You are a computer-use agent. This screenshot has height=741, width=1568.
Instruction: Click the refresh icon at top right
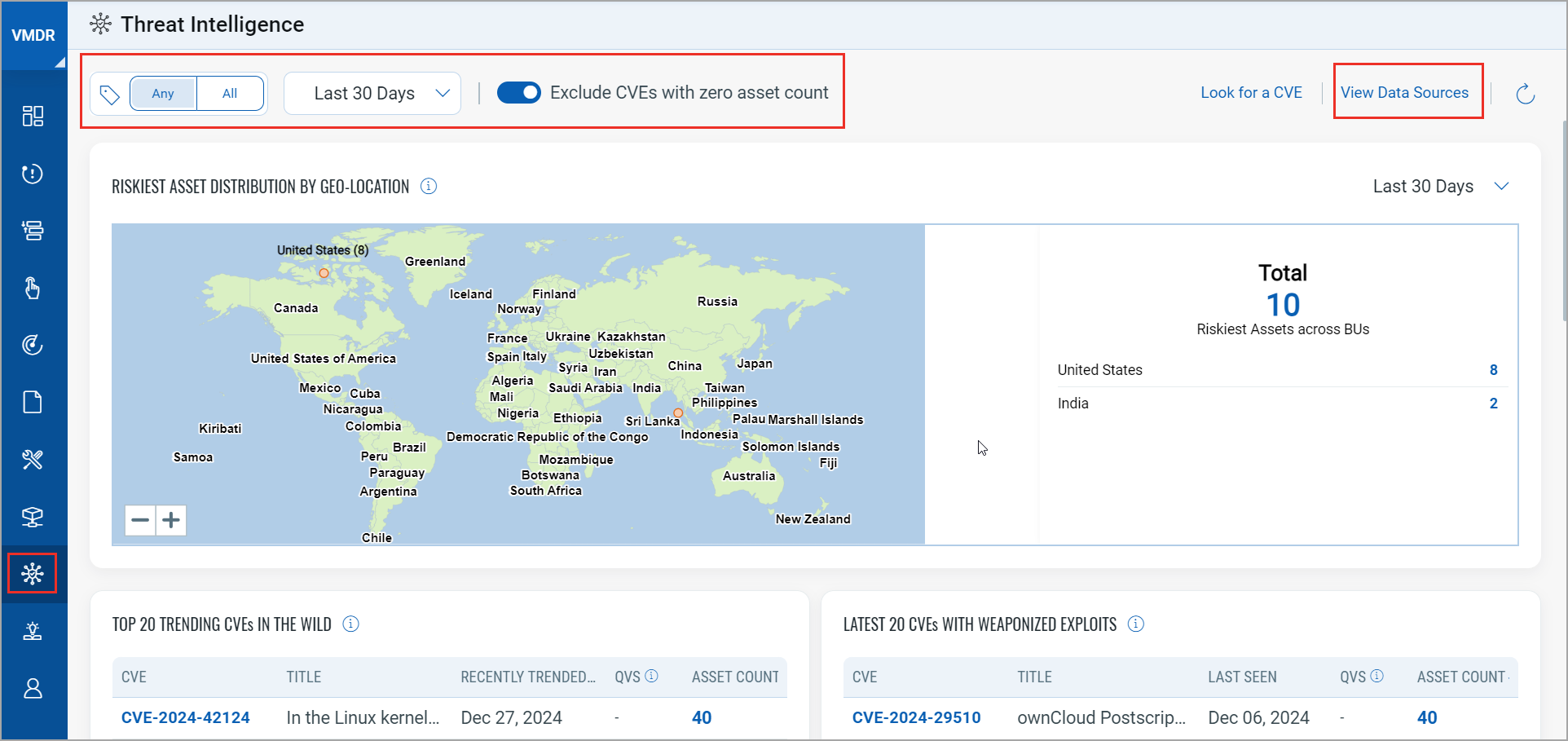1525,94
